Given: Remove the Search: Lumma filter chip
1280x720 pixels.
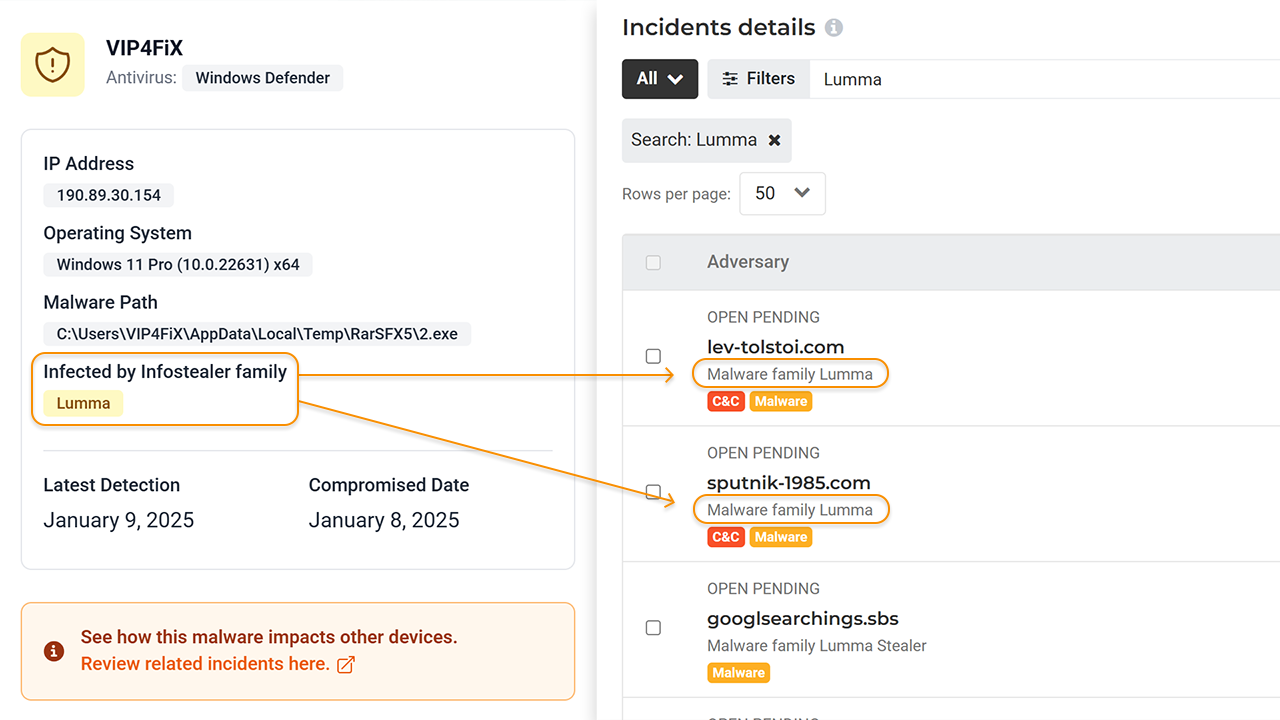Looking at the screenshot, I should tap(774, 140).
